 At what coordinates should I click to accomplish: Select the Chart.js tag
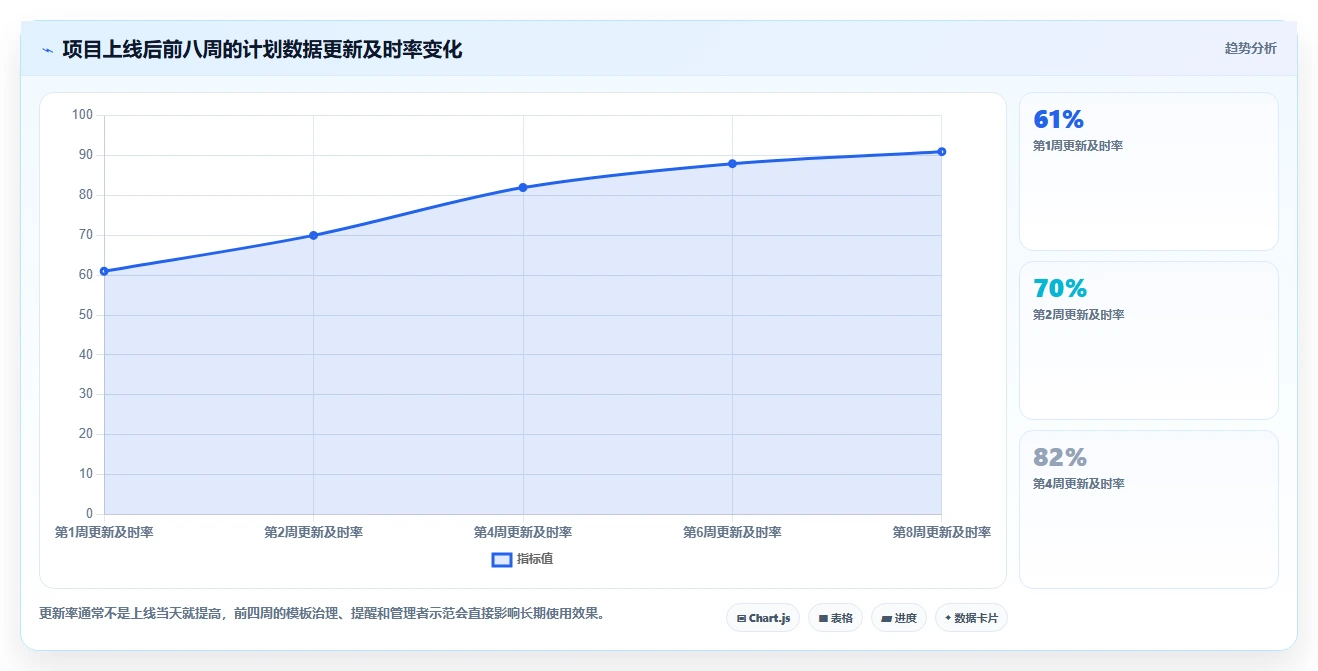[x=763, y=618]
